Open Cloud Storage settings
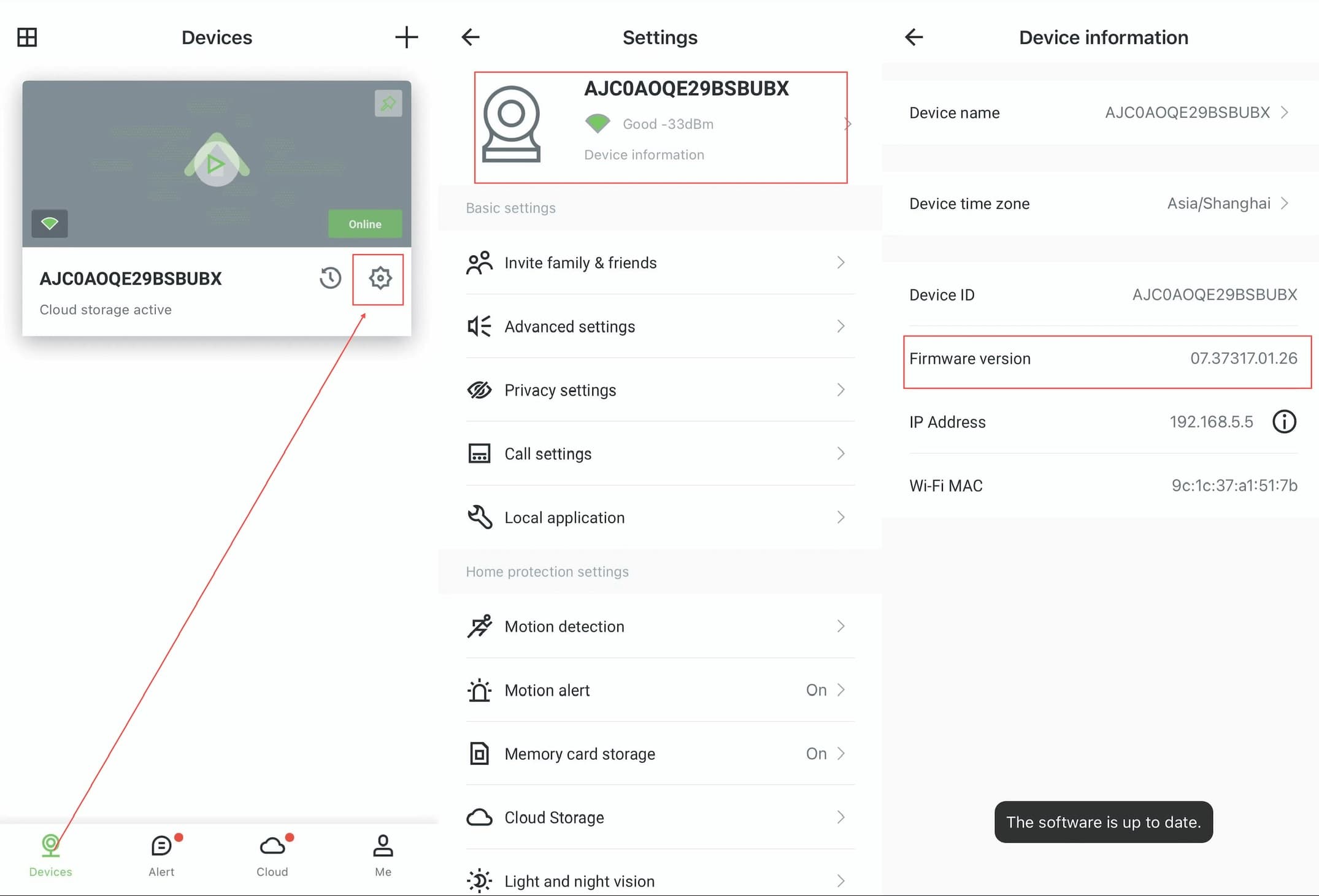This screenshot has height=896, width=1319. [661, 818]
